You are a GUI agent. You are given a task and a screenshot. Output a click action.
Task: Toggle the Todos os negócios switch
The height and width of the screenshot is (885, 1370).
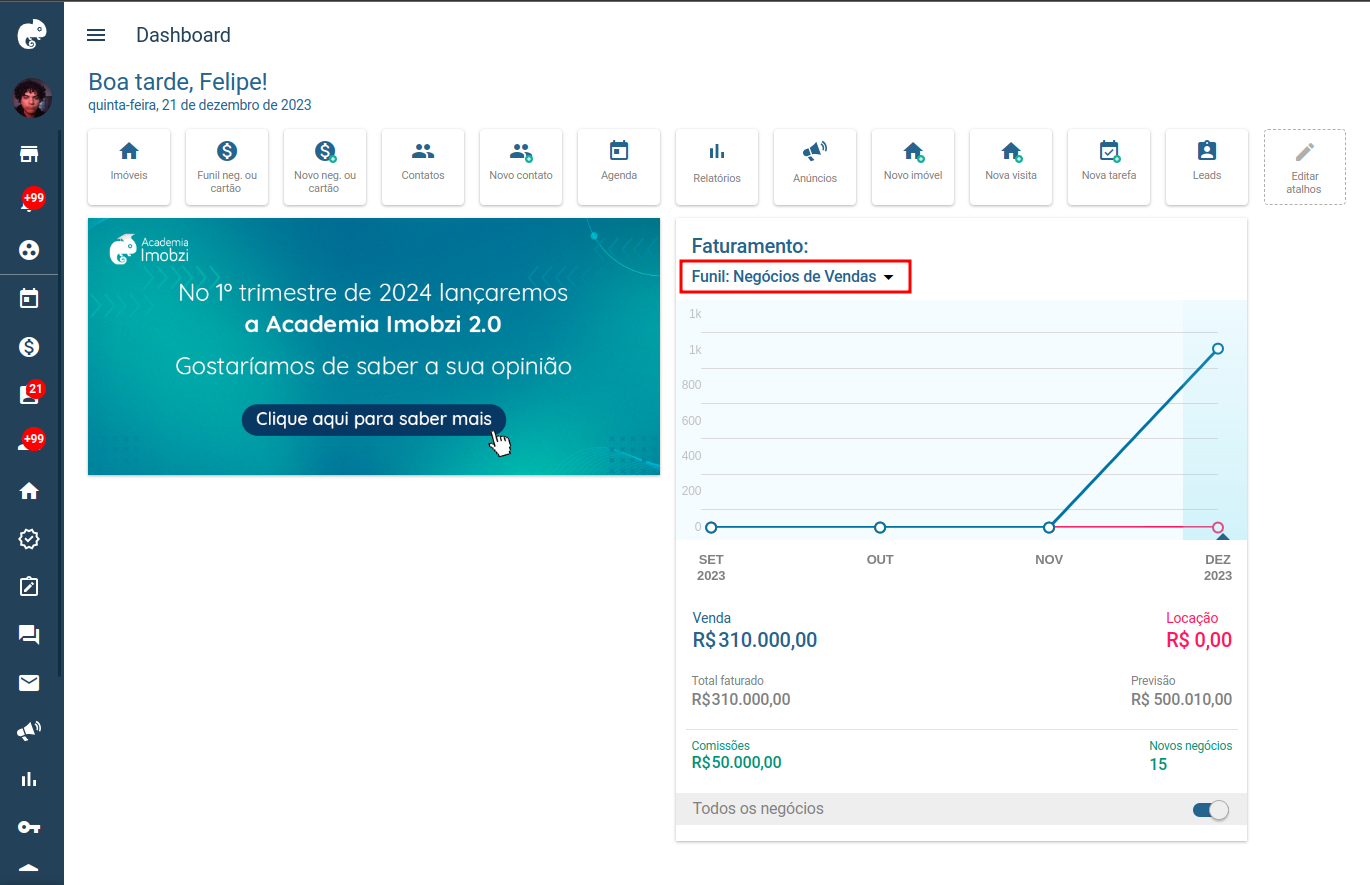(1210, 810)
